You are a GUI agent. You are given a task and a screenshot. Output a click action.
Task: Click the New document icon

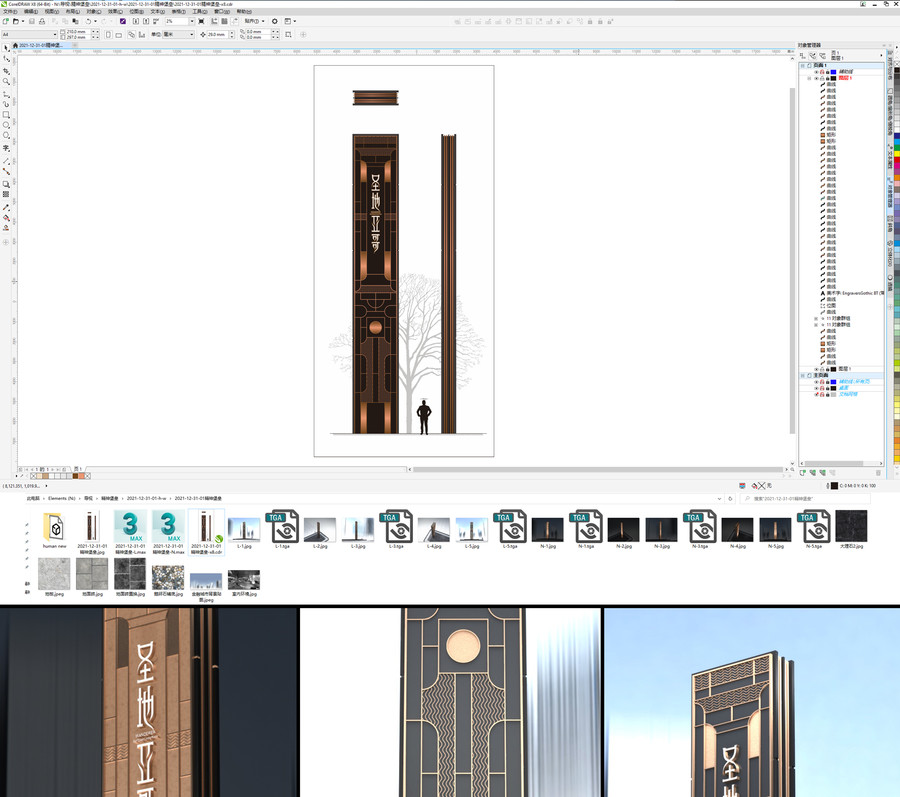tap(6, 21)
